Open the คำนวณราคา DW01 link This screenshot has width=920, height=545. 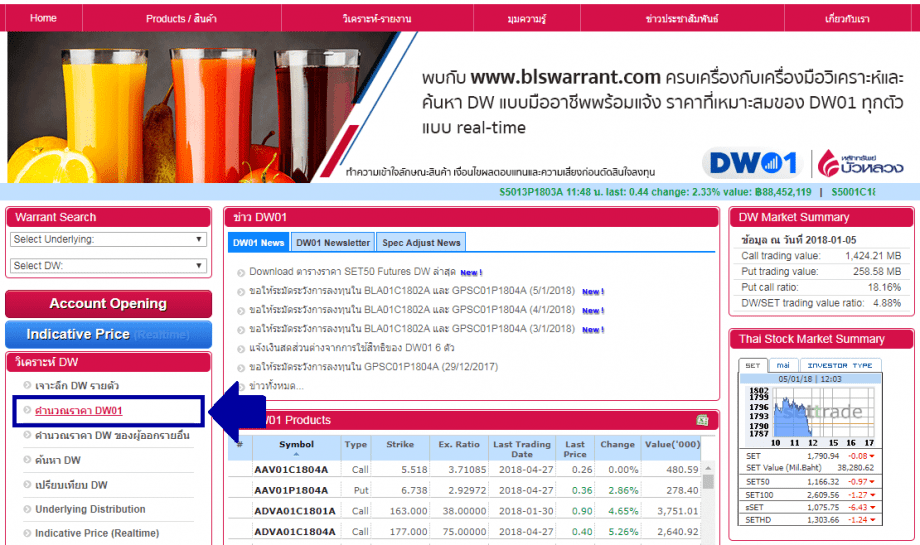tap(78, 411)
